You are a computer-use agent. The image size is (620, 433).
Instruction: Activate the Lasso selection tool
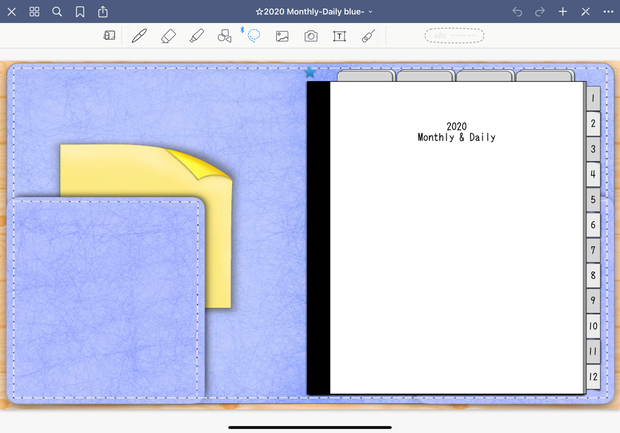[253, 36]
